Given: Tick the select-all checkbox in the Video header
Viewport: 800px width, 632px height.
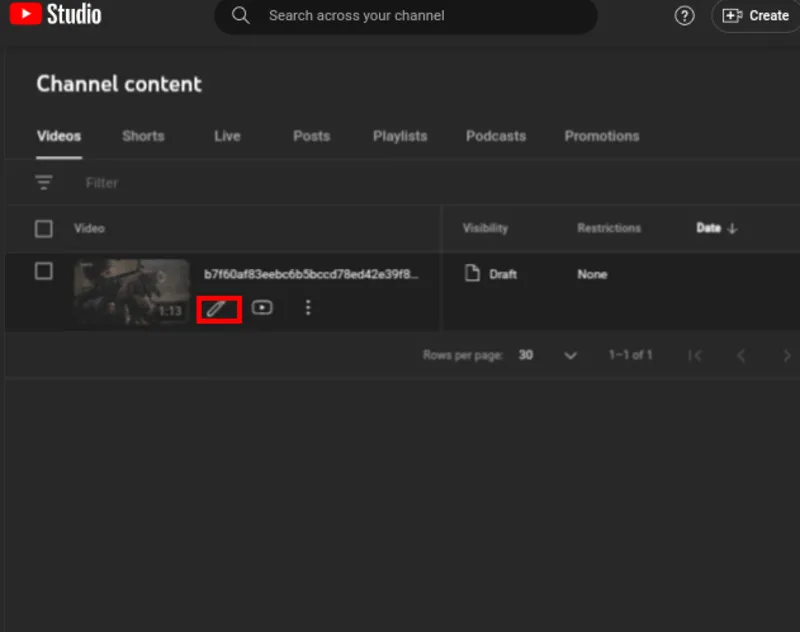Looking at the screenshot, I should point(44,229).
